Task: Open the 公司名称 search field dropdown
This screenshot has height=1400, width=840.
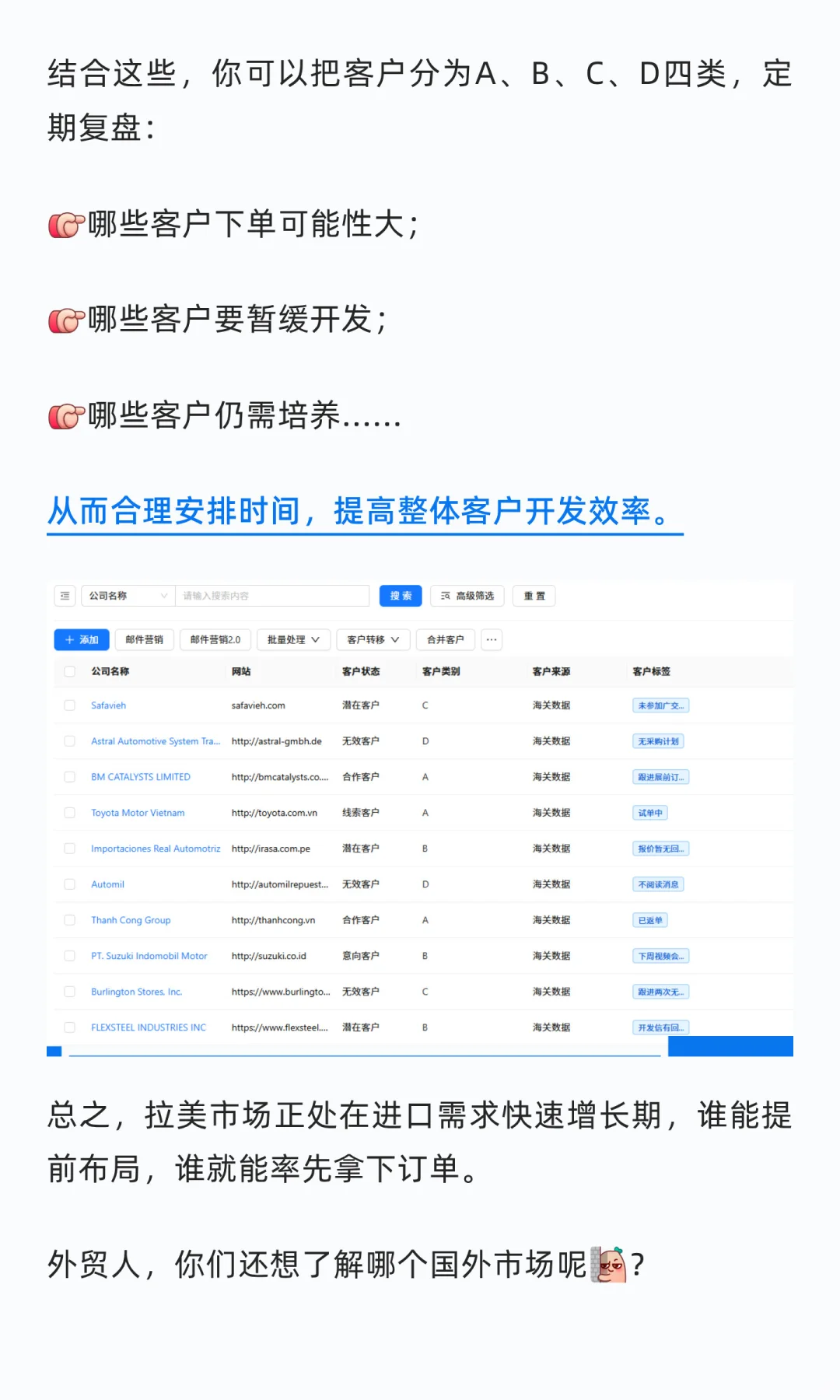Action: pyautogui.click(x=128, y=596)
